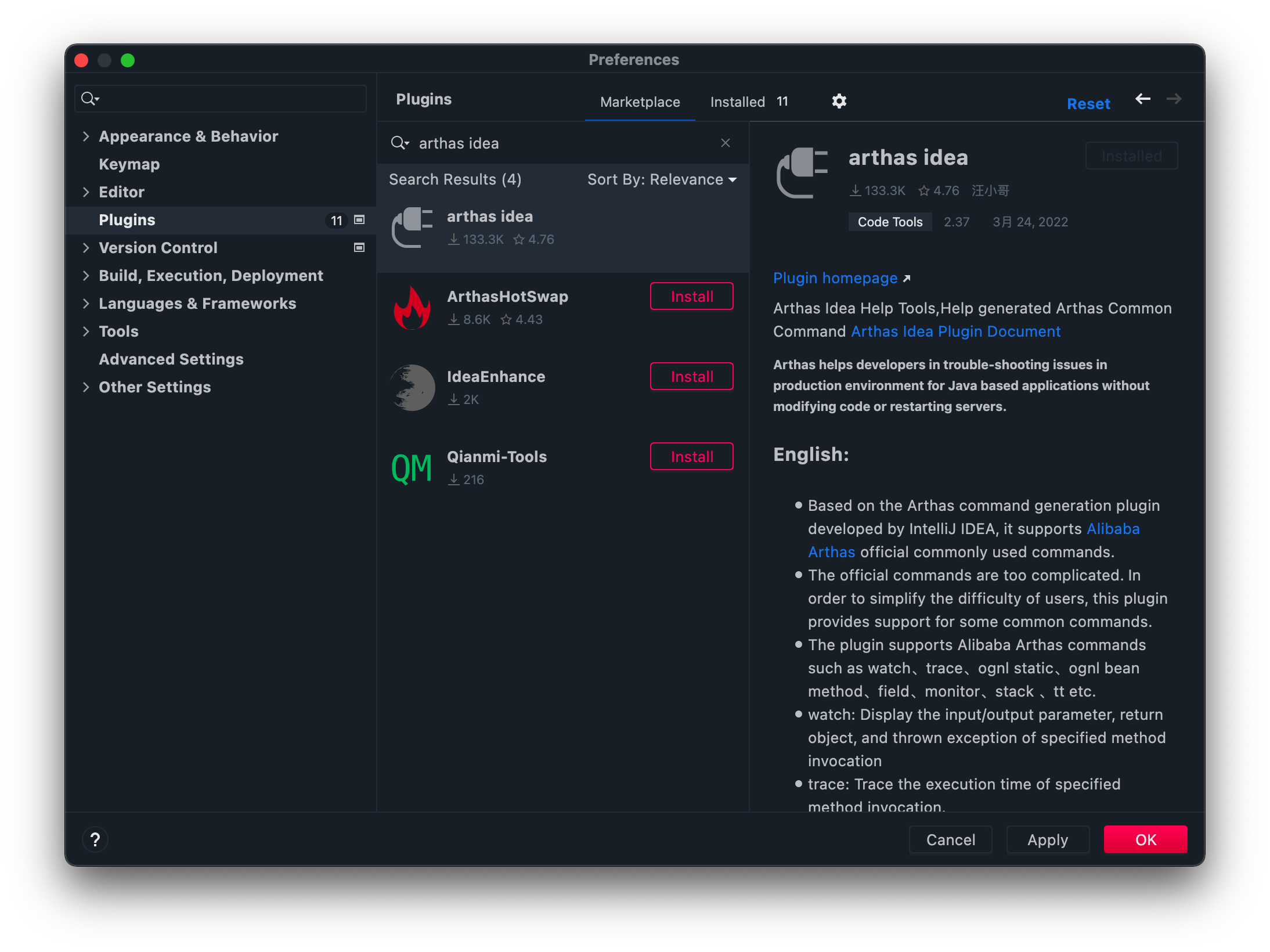This screenshot has height=952, width=1270.
Task: Click the plugin search magnifier icon
Action: 399,143
